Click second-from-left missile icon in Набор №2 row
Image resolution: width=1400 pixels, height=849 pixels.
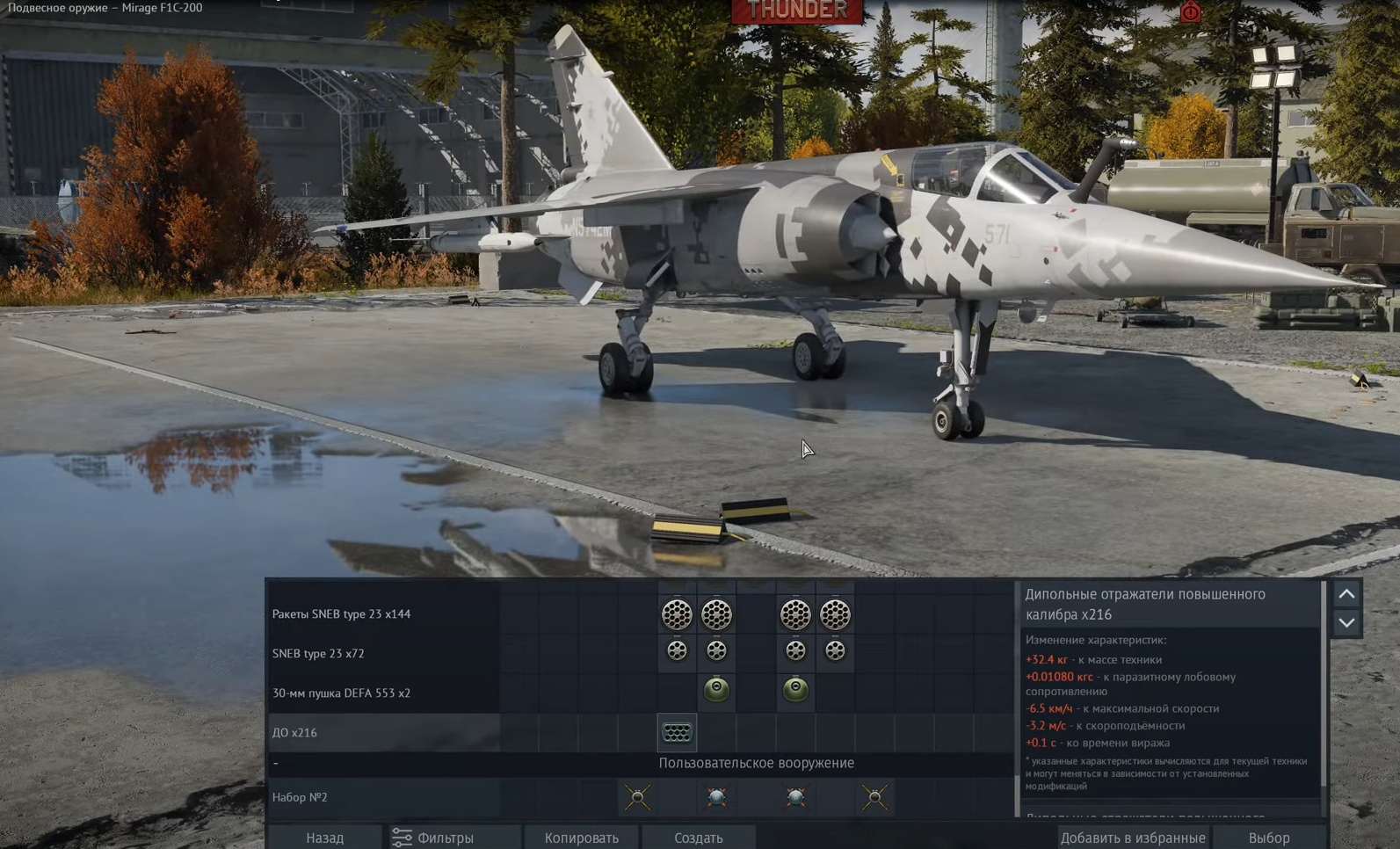716,797
